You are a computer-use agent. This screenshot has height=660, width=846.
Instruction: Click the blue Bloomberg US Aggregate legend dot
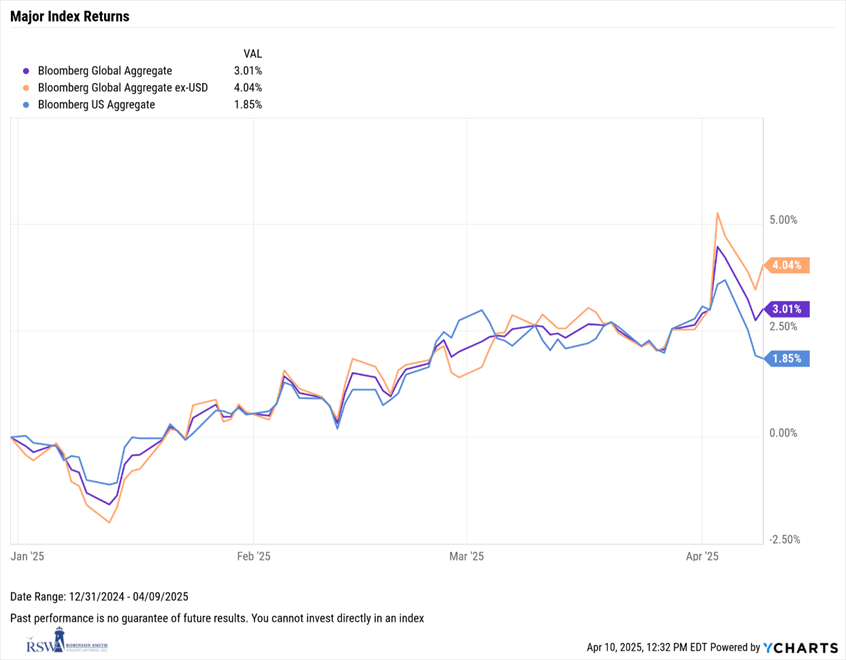26,105
